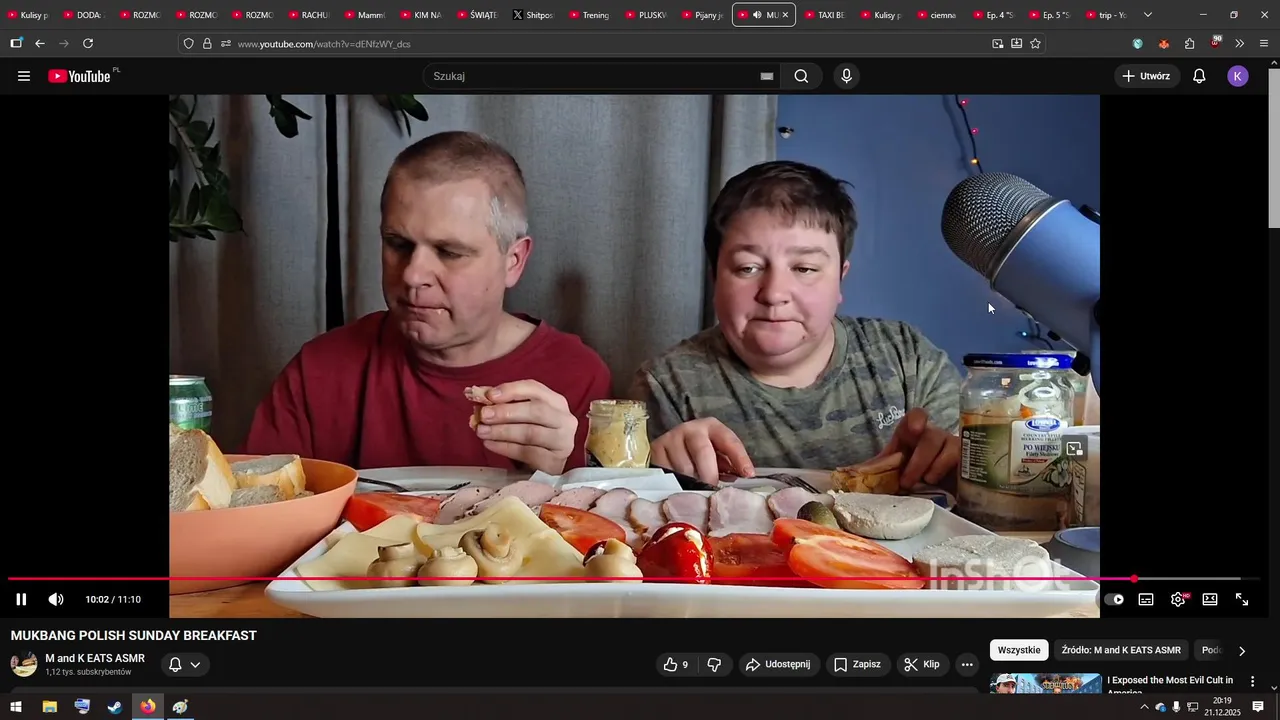Open the three-dot more actions menu under video
Screen dimensions: 1280x720
click(966, 664)
